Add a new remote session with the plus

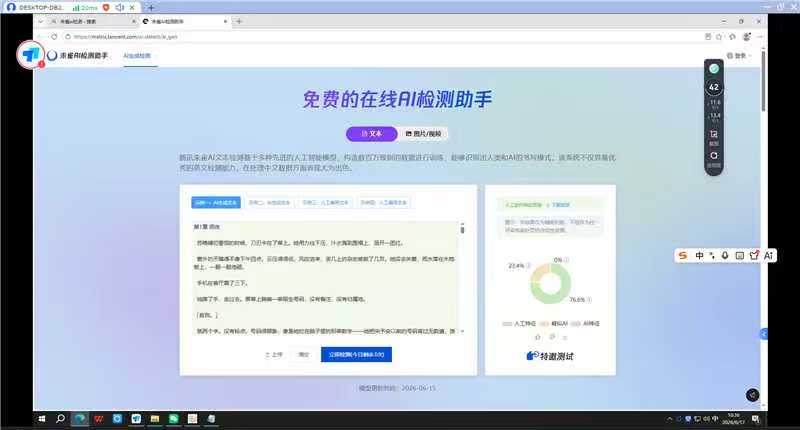[151, 8]
